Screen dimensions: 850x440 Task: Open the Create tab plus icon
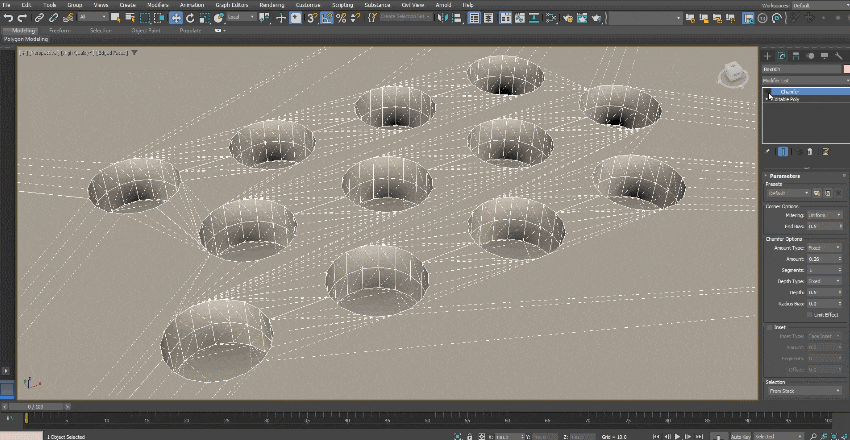768,56
